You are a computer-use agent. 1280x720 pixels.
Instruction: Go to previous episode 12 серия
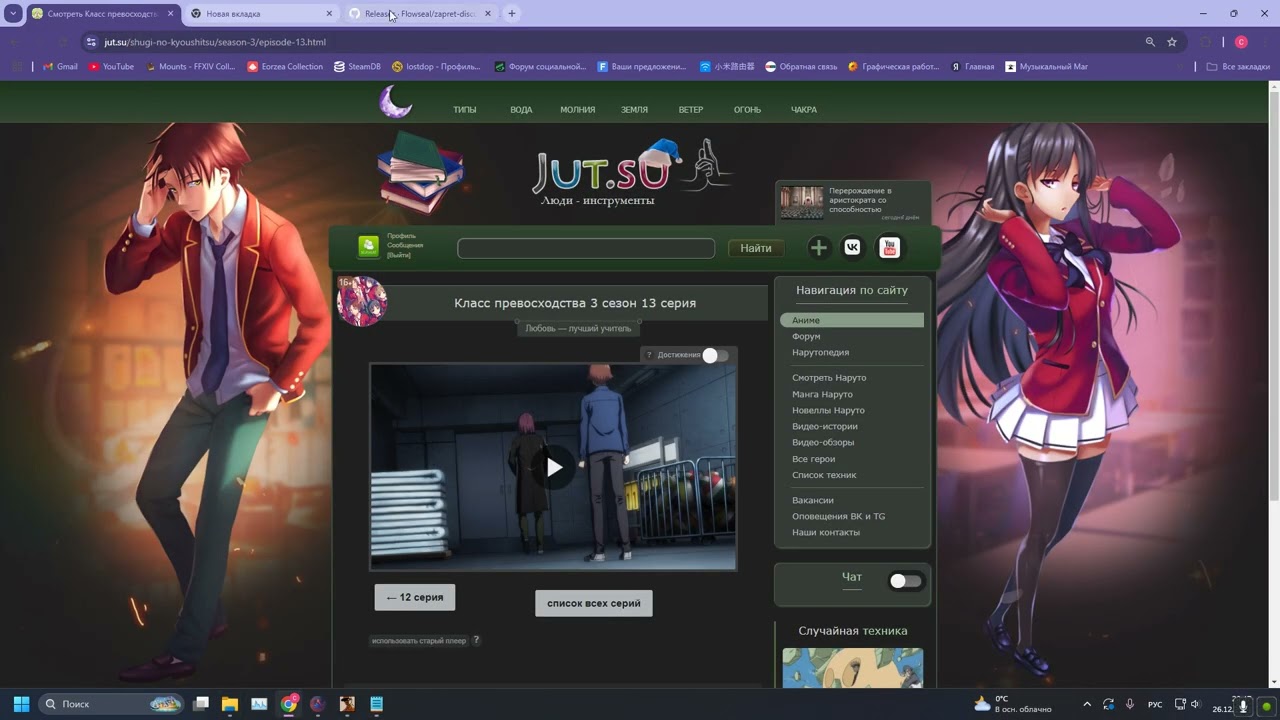point(415,597)
